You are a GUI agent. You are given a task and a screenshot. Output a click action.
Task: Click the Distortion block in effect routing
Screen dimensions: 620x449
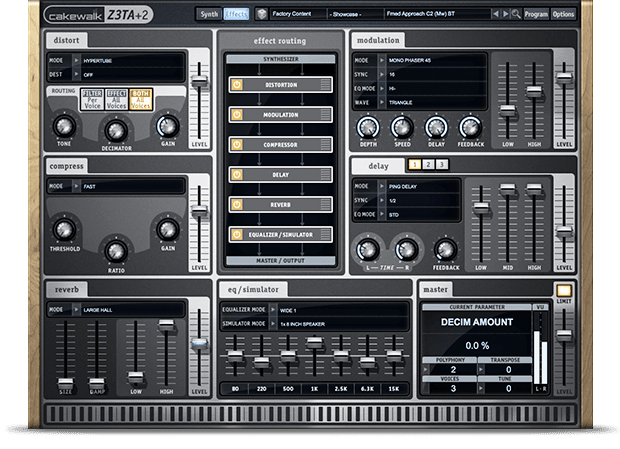281,85
